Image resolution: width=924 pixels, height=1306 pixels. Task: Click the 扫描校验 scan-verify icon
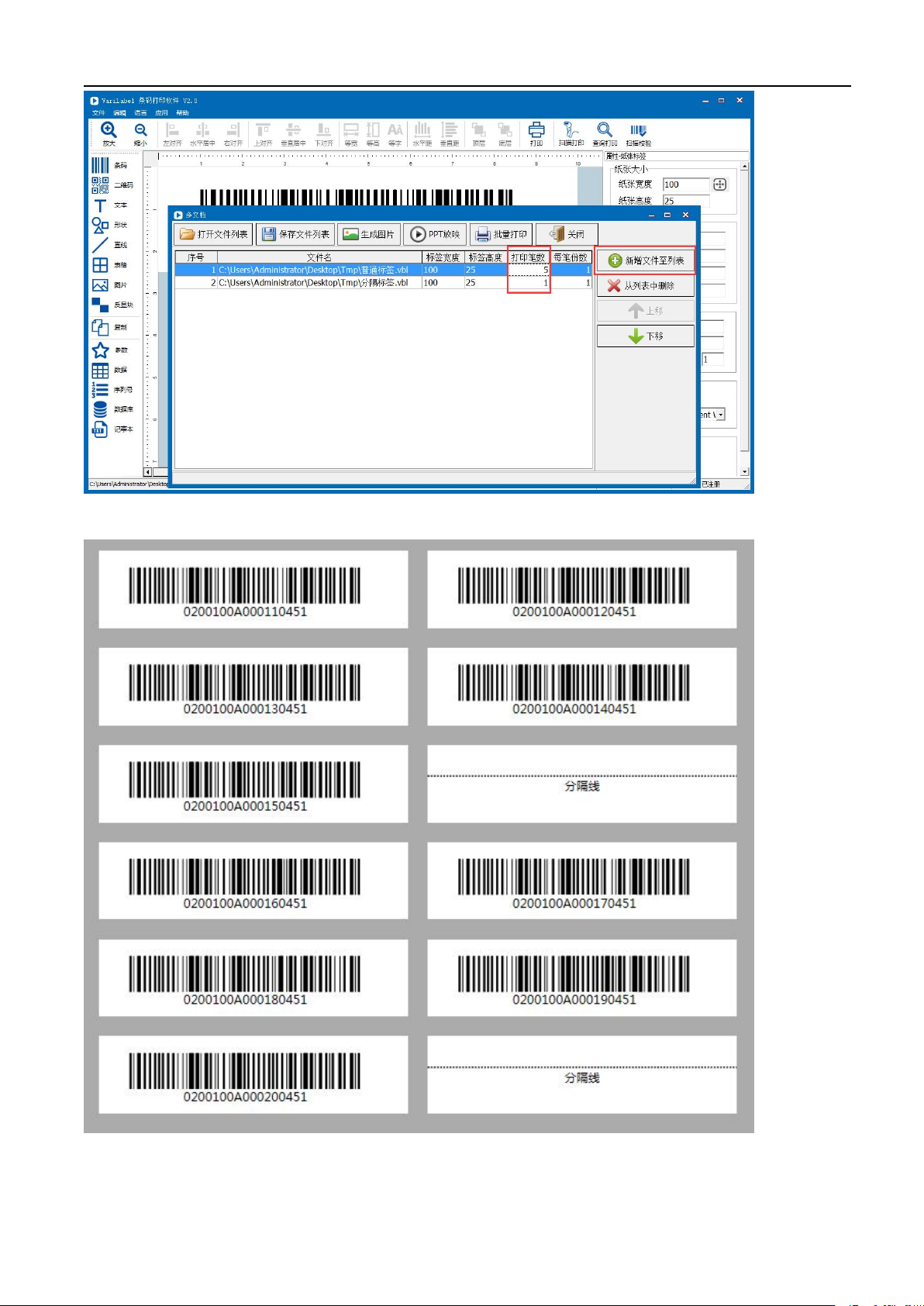[638, 130]
